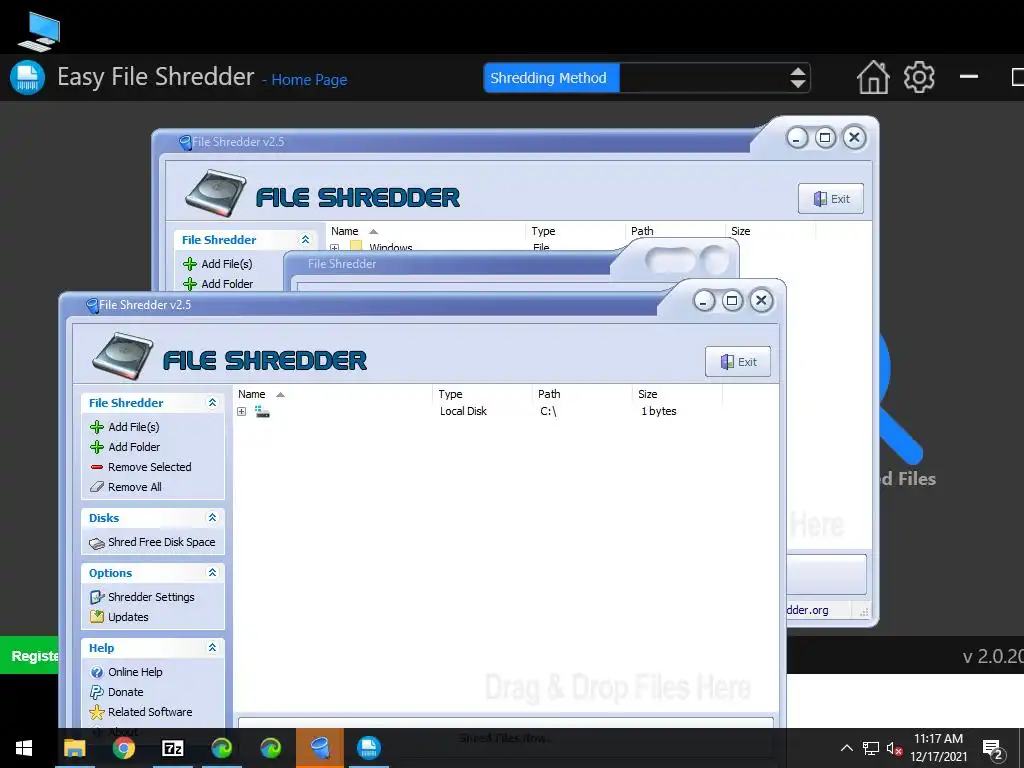Sort by Size column in front window
Screen dimensions: 1024x768
click(x=677, y=394)
